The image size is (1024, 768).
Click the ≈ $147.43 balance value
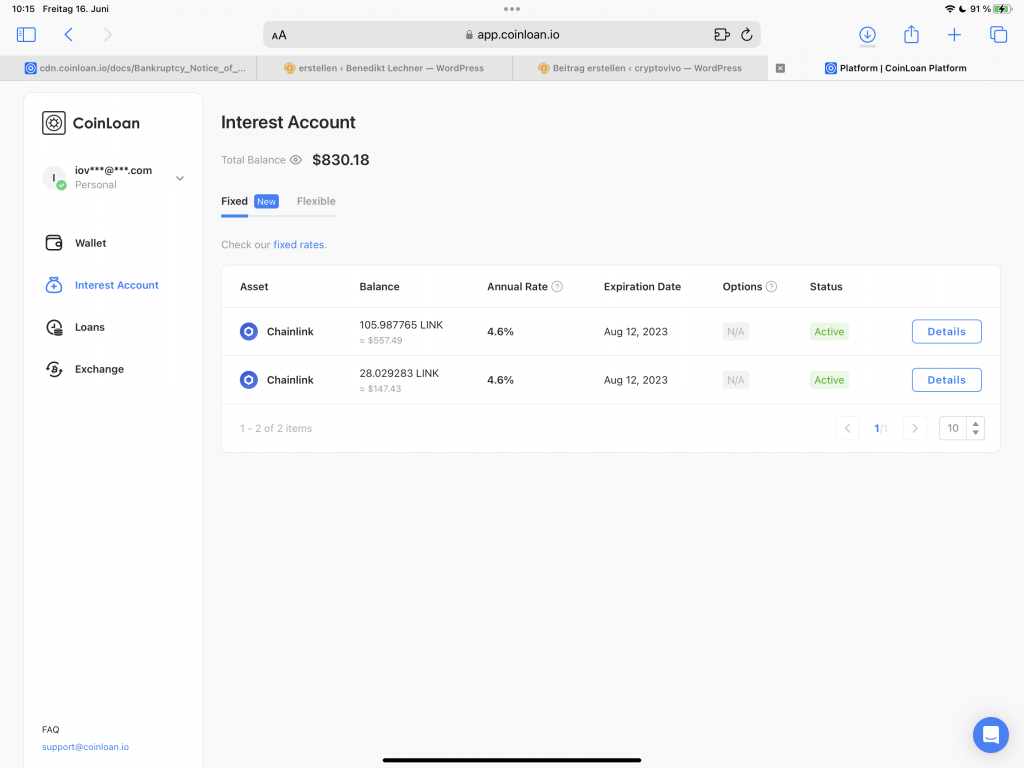(x=380, y=389)
